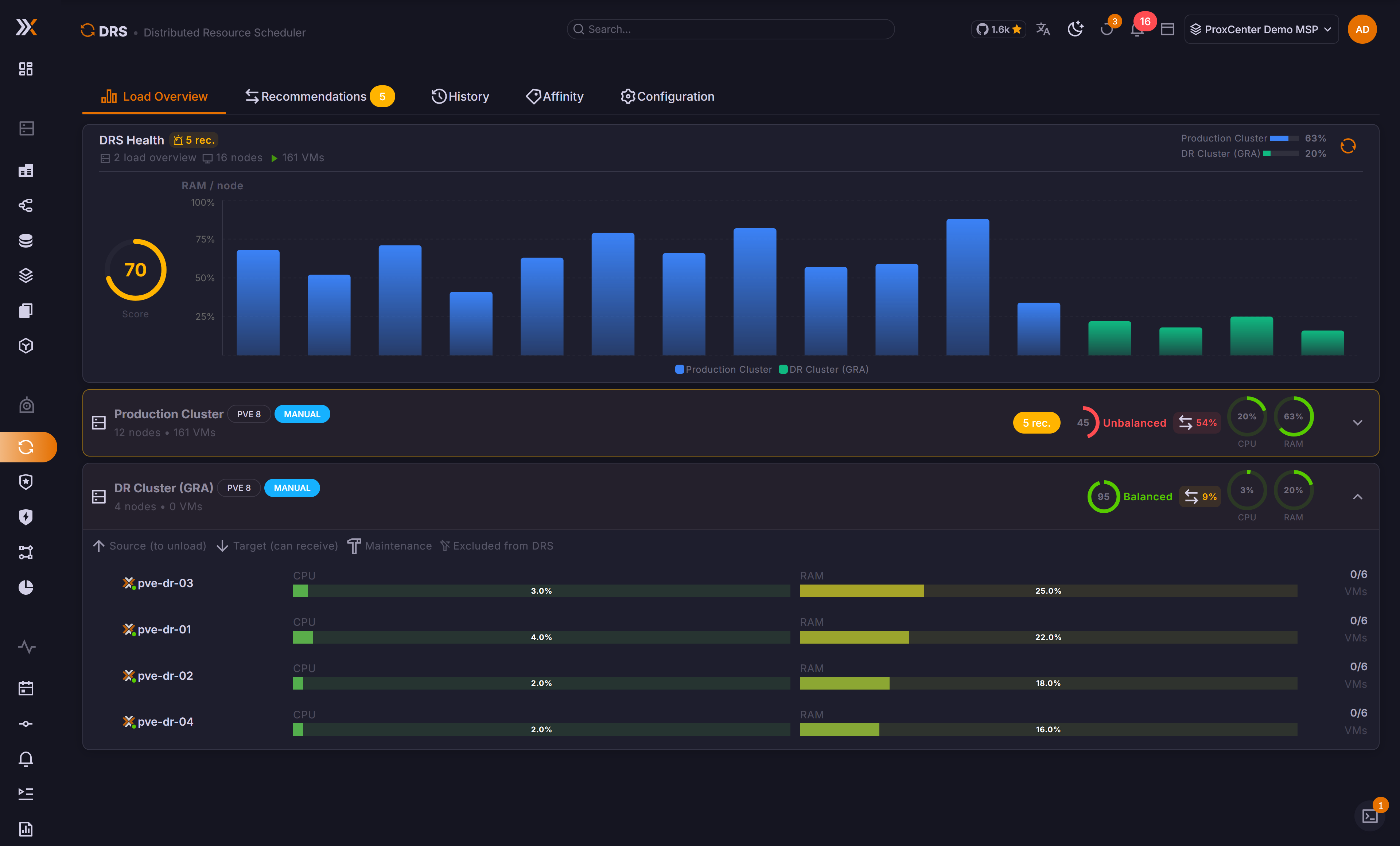The width and height of the screenshot is (1400, 846).
Task: Go to the Configuration tab
Action: (667, 97)
